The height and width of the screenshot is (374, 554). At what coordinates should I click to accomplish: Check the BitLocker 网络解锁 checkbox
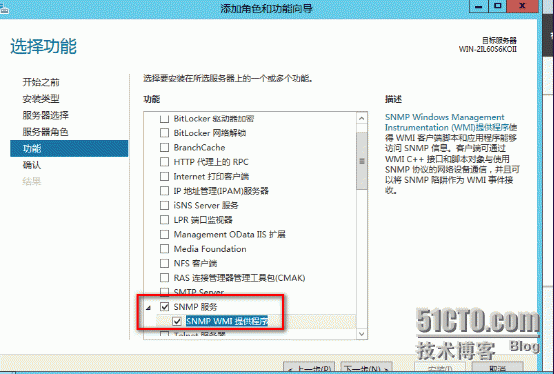pos(164,133)
